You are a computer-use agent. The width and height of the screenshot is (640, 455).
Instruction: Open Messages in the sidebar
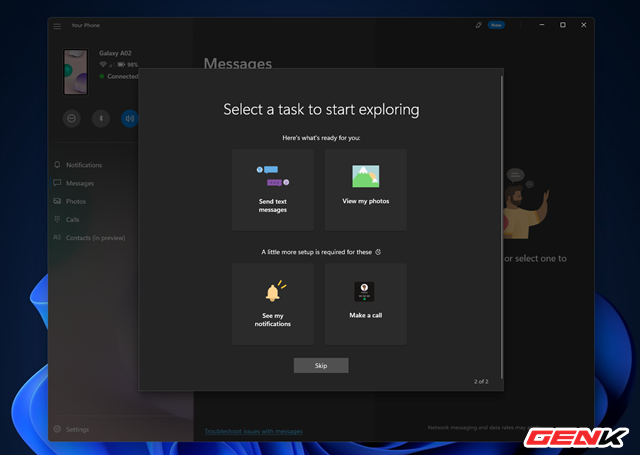click(x=80, y=183)
